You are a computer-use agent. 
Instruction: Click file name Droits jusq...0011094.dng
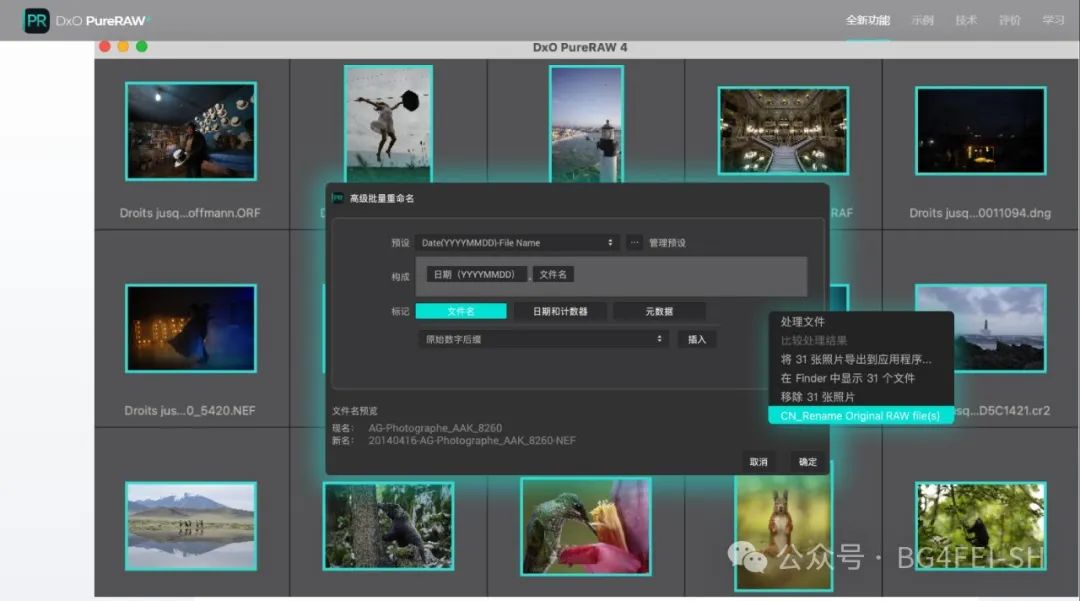pos(980,213)
